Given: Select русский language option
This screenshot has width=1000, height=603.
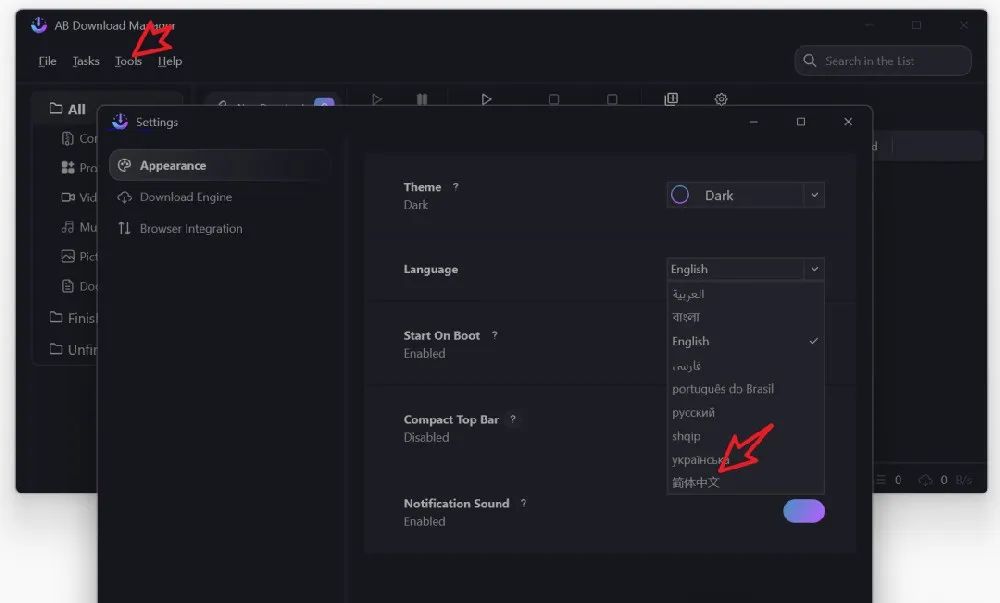Looking at the screenshot, I should (x=746, y=412).
